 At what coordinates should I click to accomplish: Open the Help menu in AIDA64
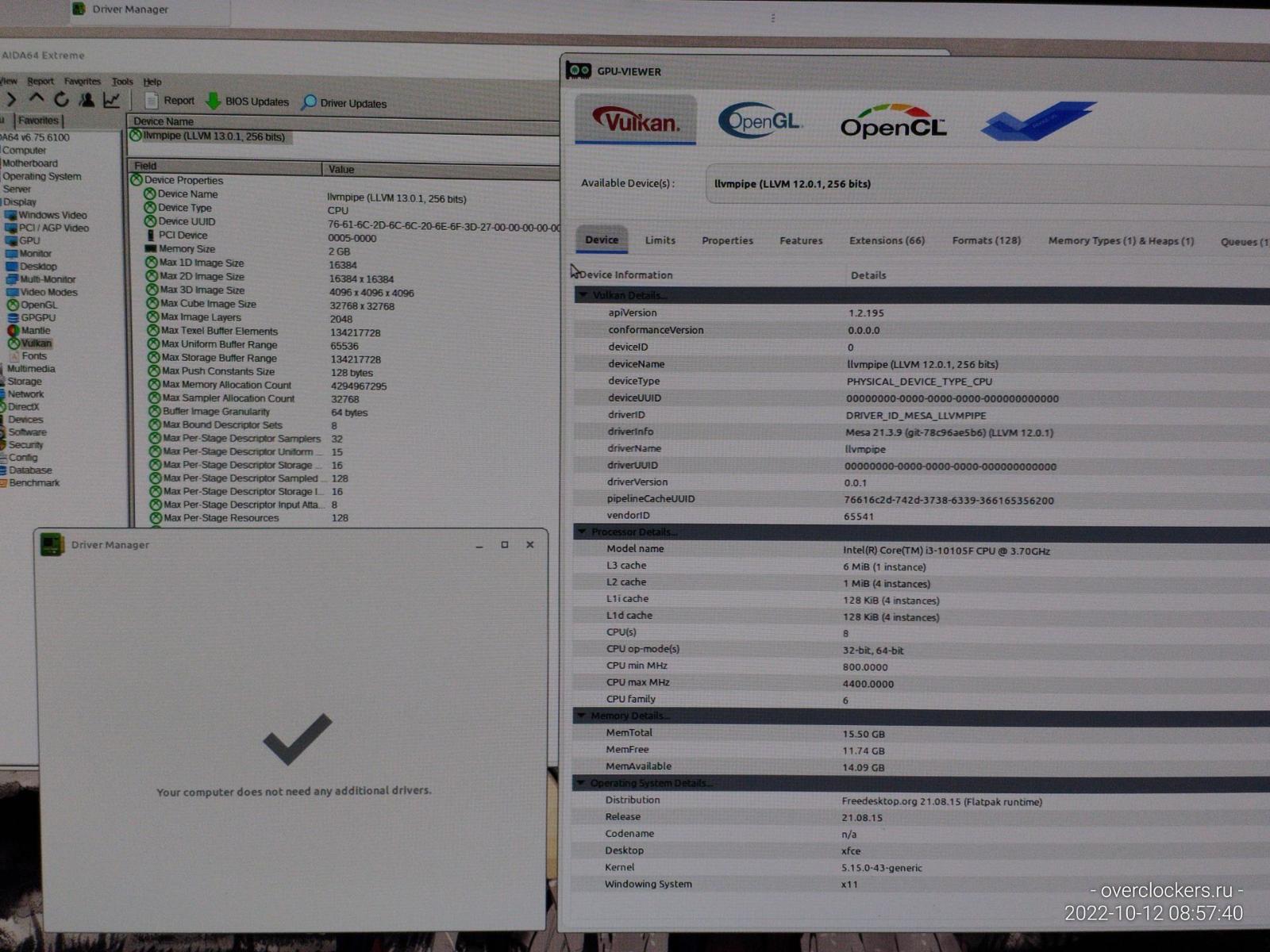152,82
